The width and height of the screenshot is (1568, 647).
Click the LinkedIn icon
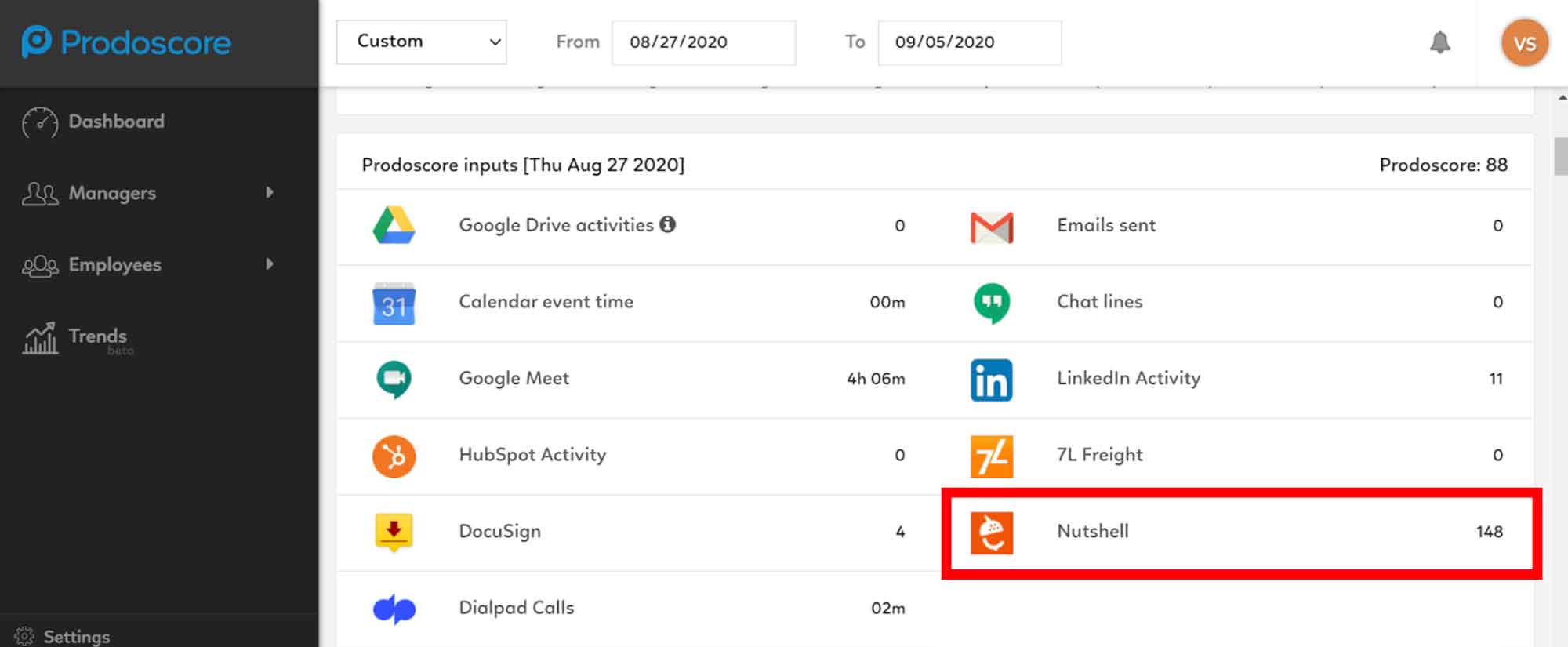[x=992, y=380]
